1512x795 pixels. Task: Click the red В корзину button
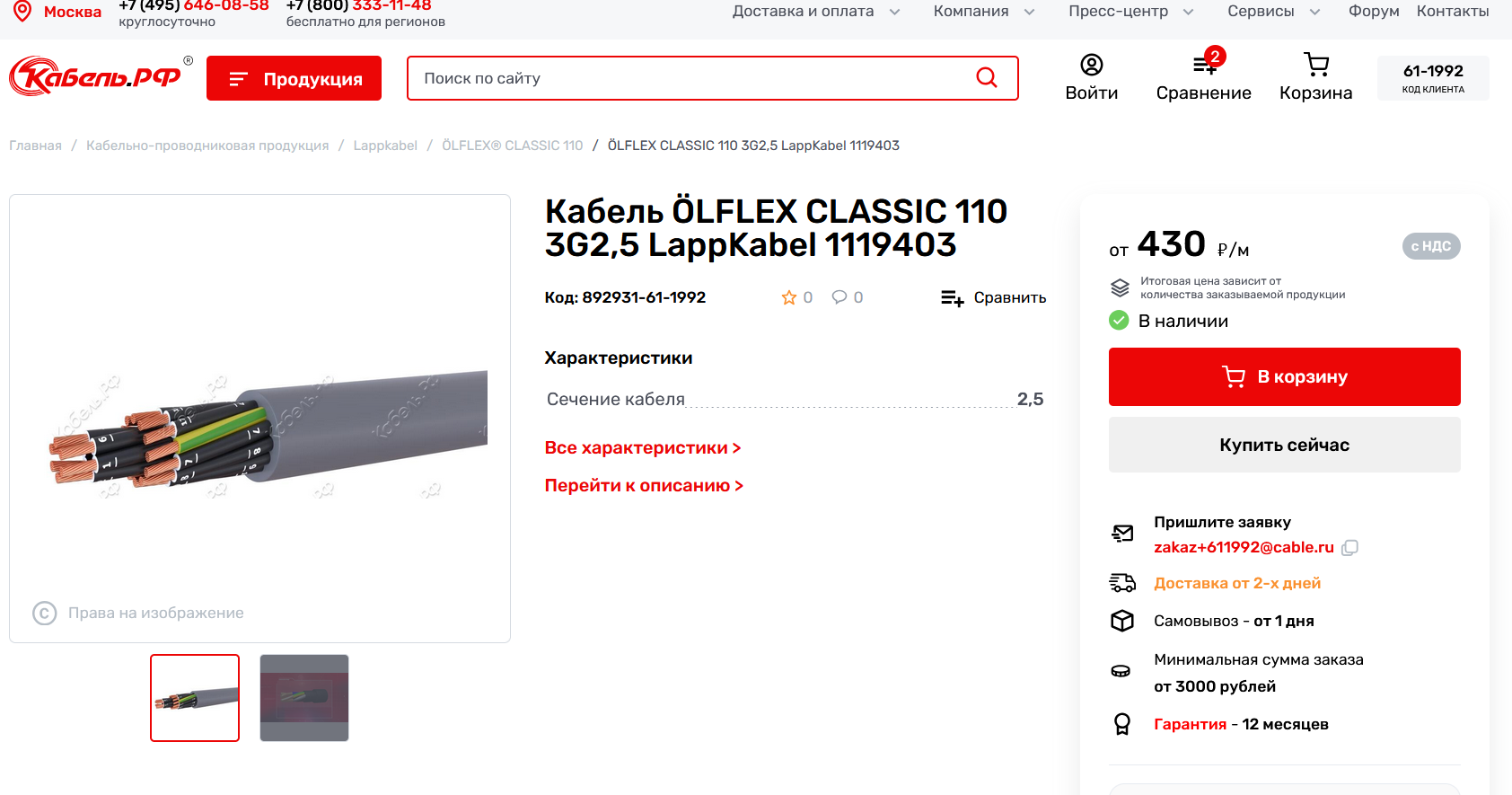(x=1284, y=377)
